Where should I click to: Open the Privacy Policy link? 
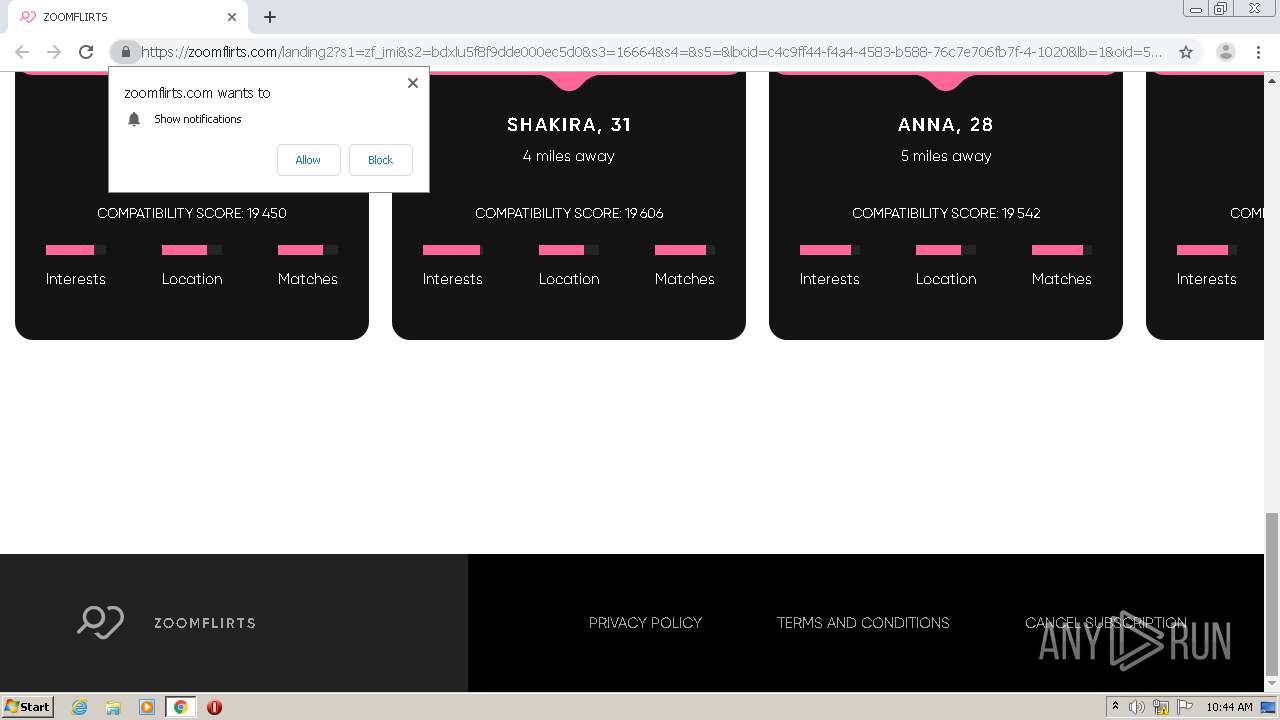pos(645,622)
